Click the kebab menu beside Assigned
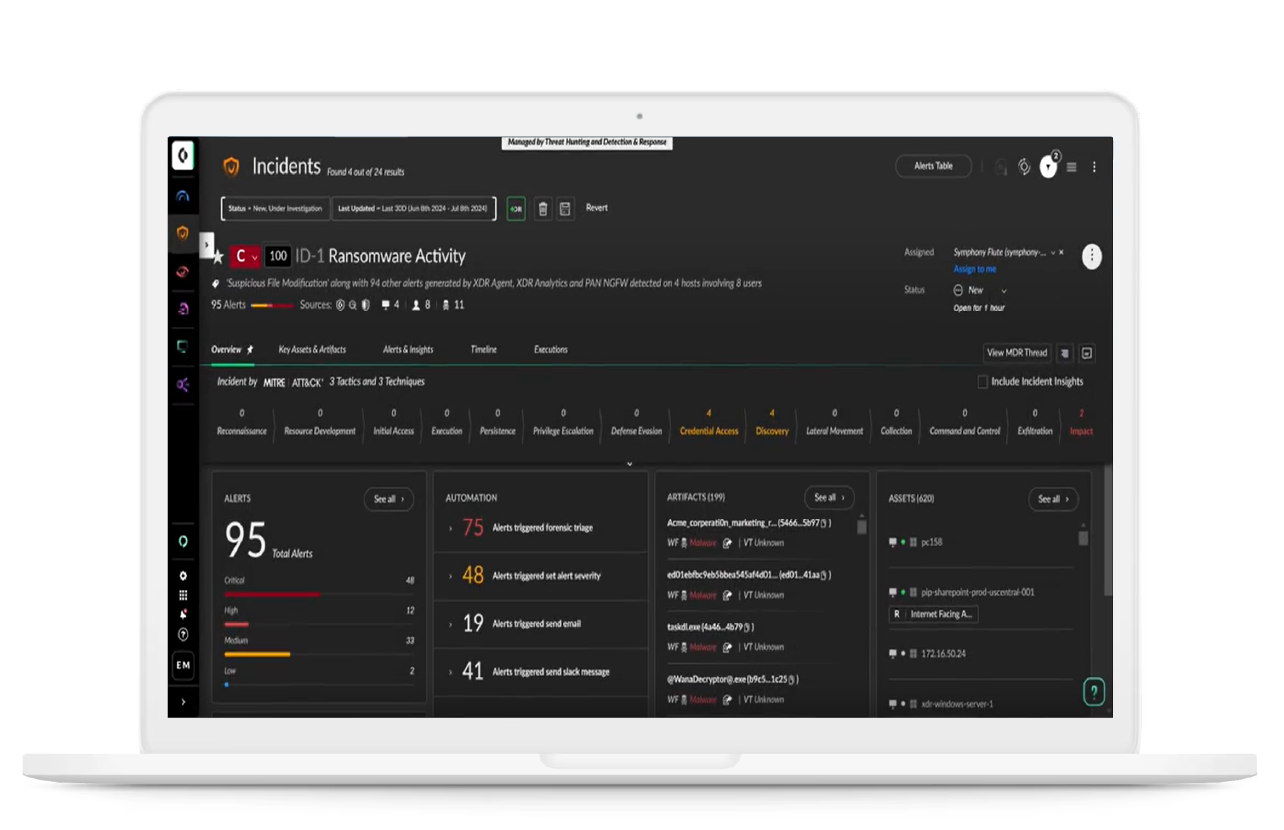1284x830 pixels. pyautogui.click(x=1092, y=255)
